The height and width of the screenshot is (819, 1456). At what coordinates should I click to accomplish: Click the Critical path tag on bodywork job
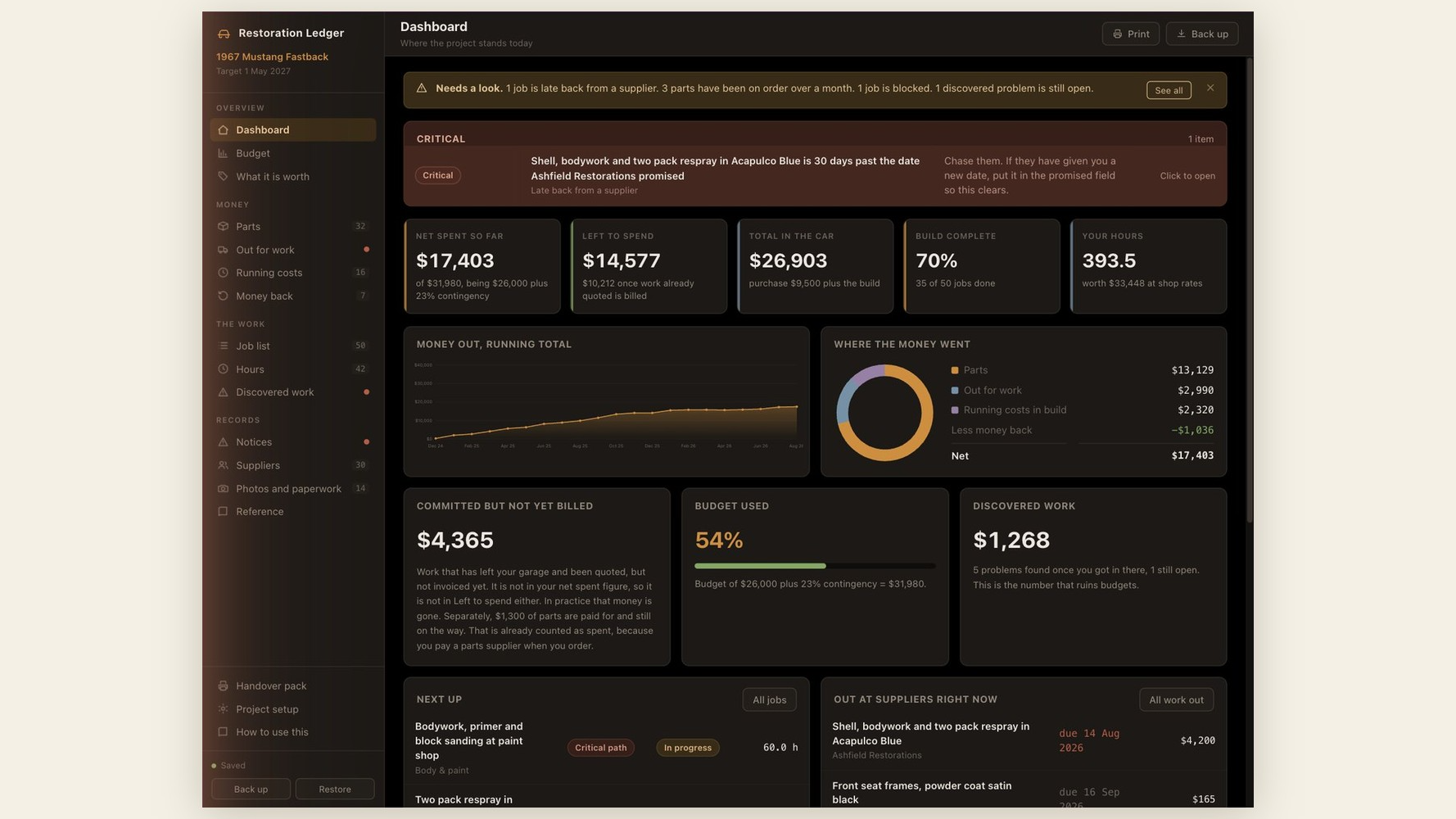(x=601, y=748)
